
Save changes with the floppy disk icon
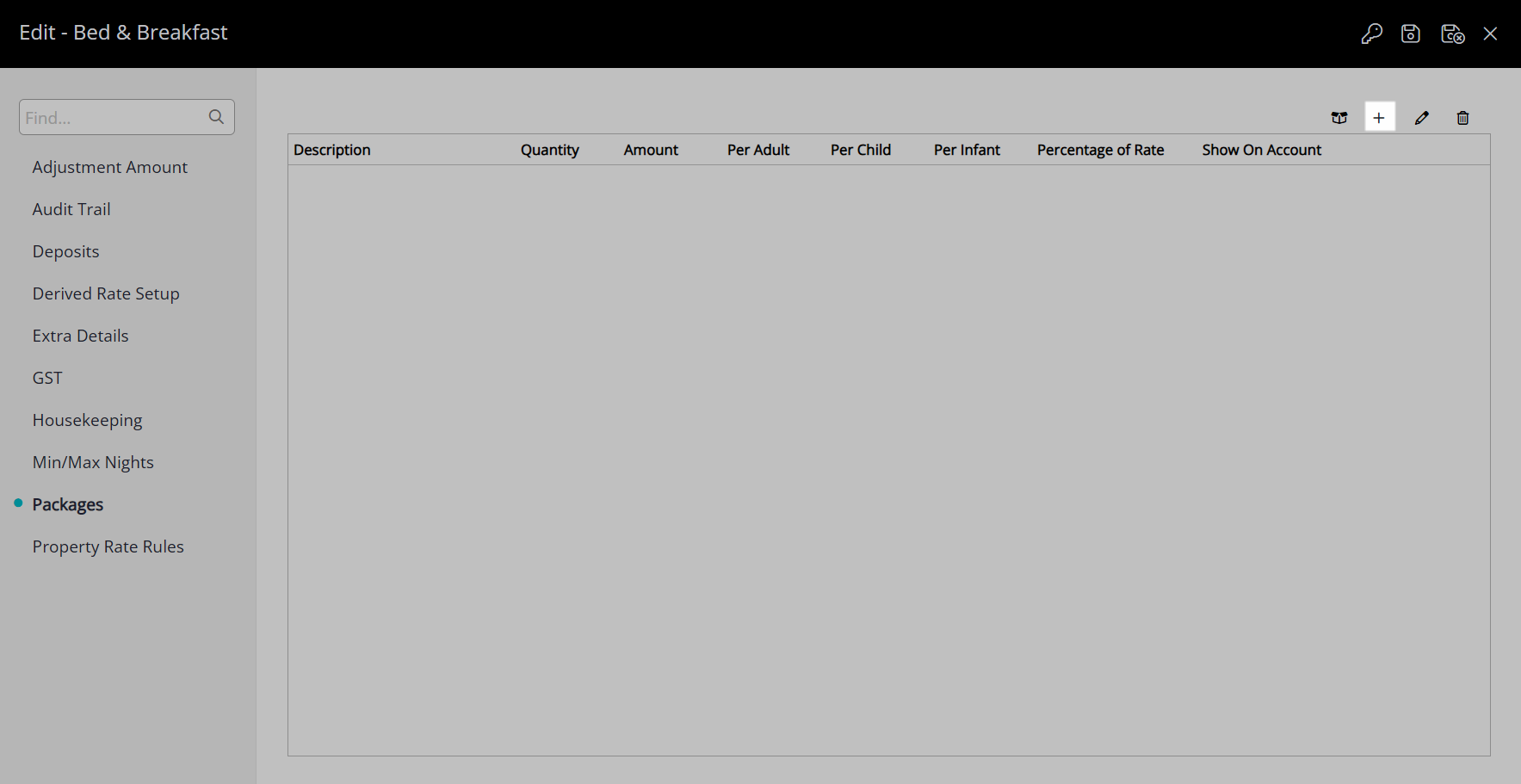[x=1410, y=34]
